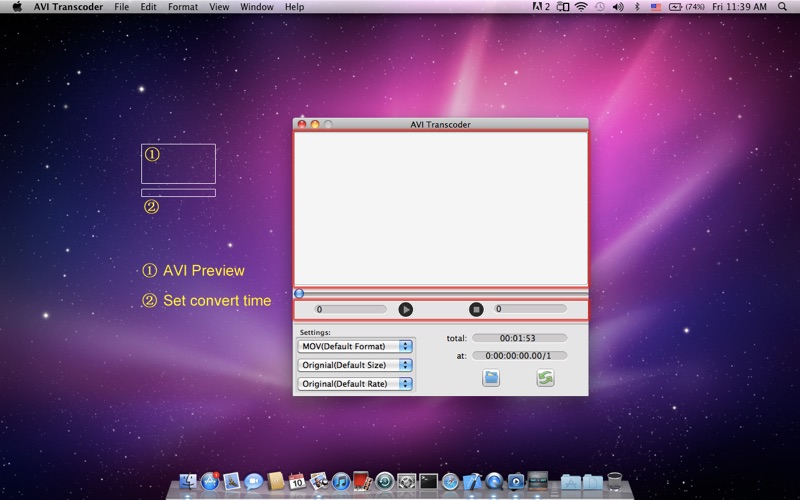Open iChat in the dock

pyautogui.click(x=253, y=481)
